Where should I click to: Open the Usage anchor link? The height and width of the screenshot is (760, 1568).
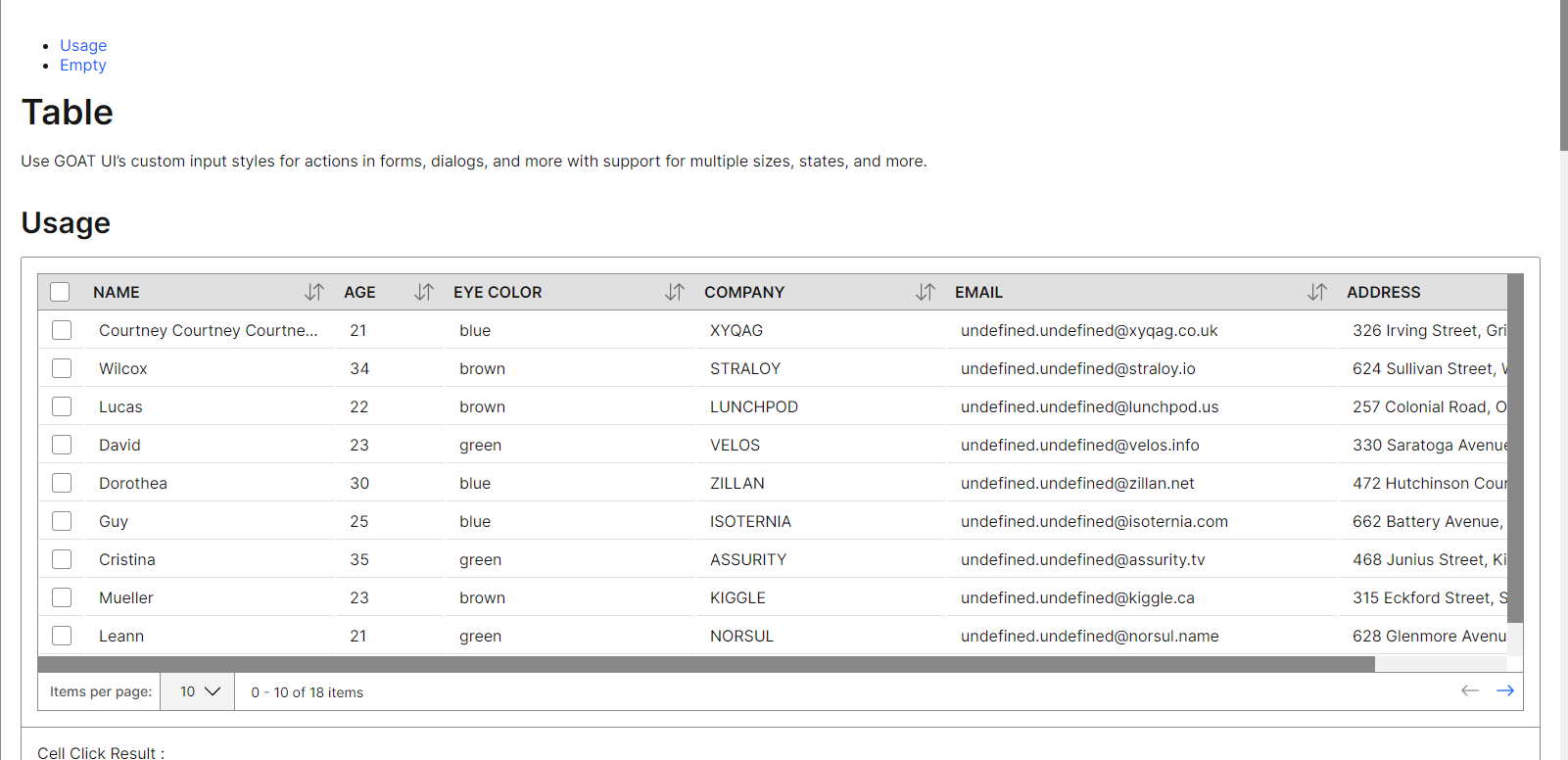click(x=83, y=45)
